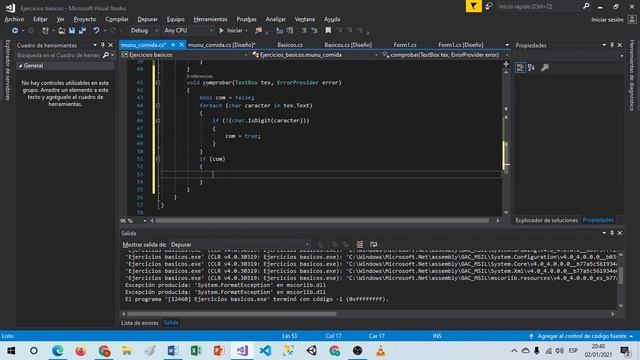
Task: Click the Save disk icon in toolbar
Action: pyautogui.click(x=72, y=31)
